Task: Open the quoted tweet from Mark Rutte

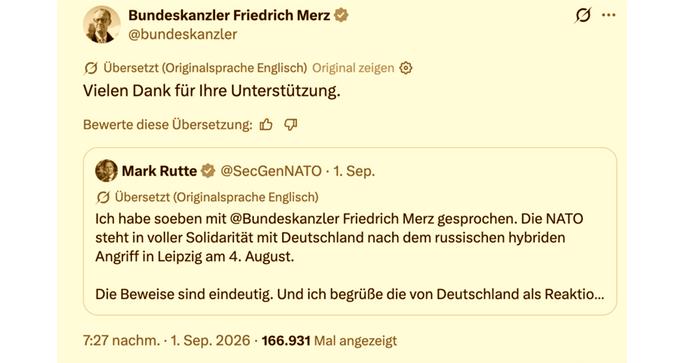Action: point(350,231)
